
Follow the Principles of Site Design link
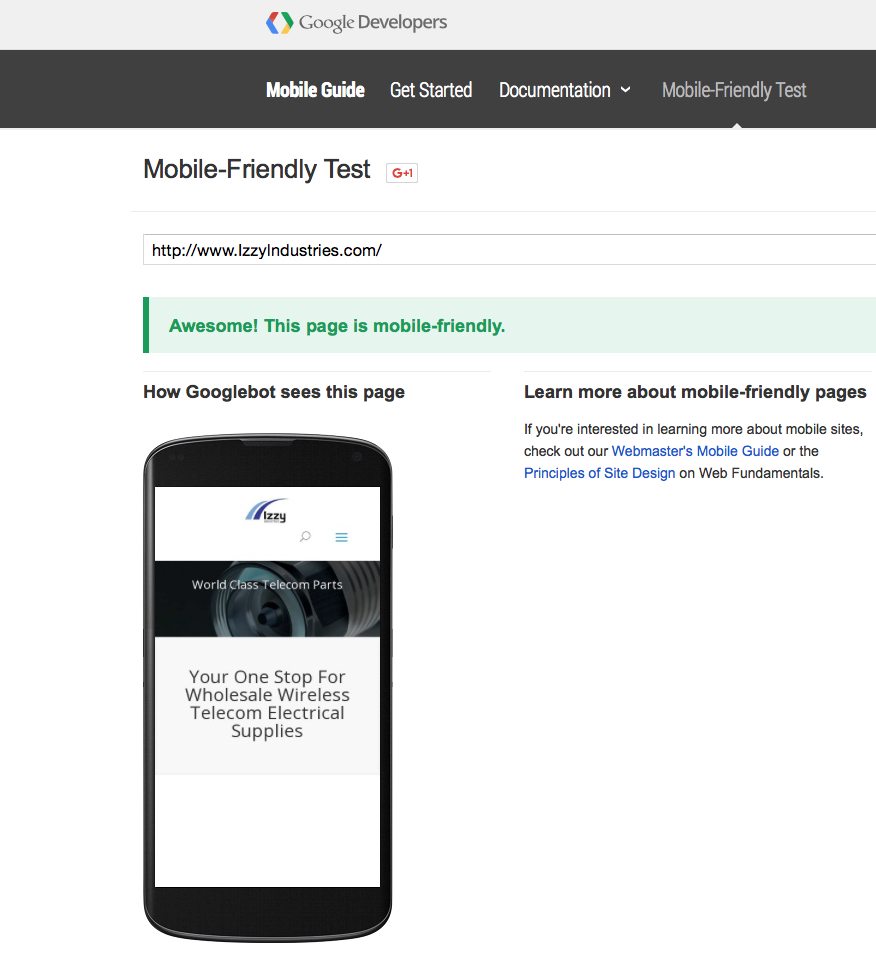(599, 473)
